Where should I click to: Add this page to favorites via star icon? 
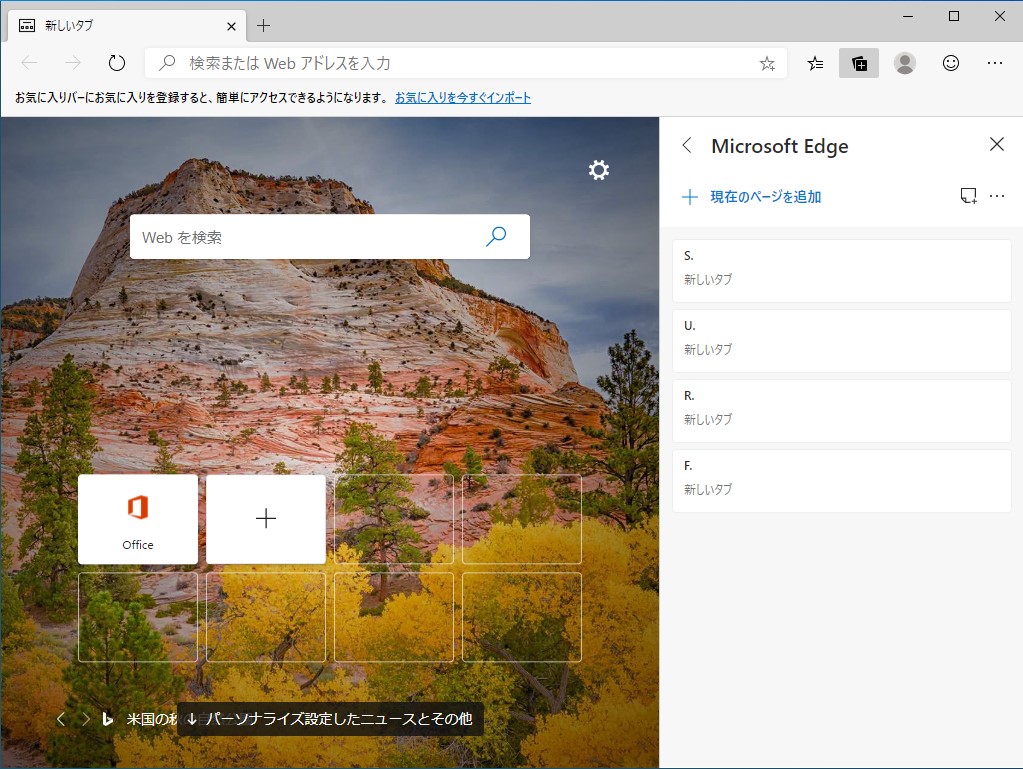coord(766,62)
